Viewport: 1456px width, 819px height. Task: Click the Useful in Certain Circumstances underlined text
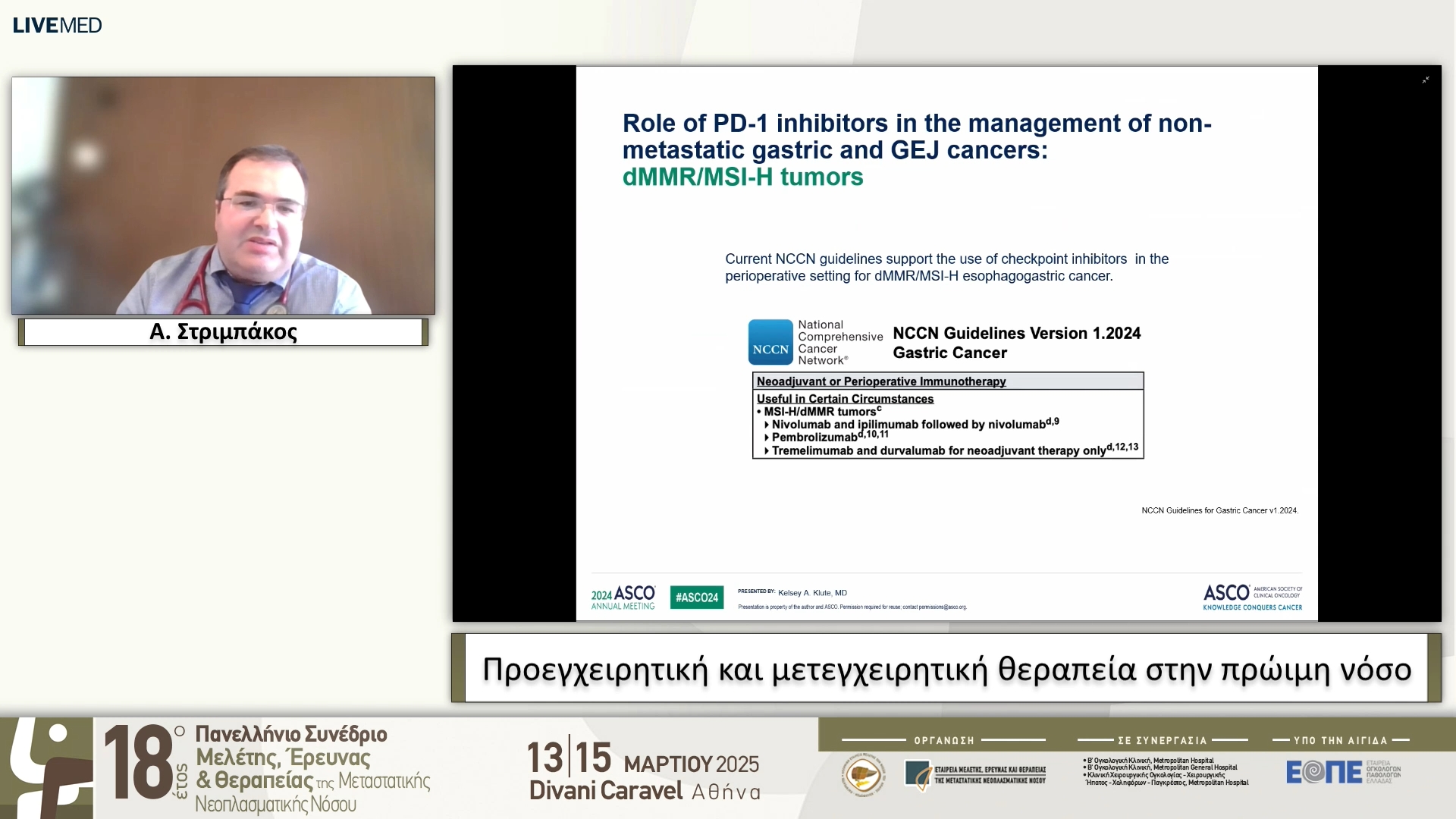(845, 399)
